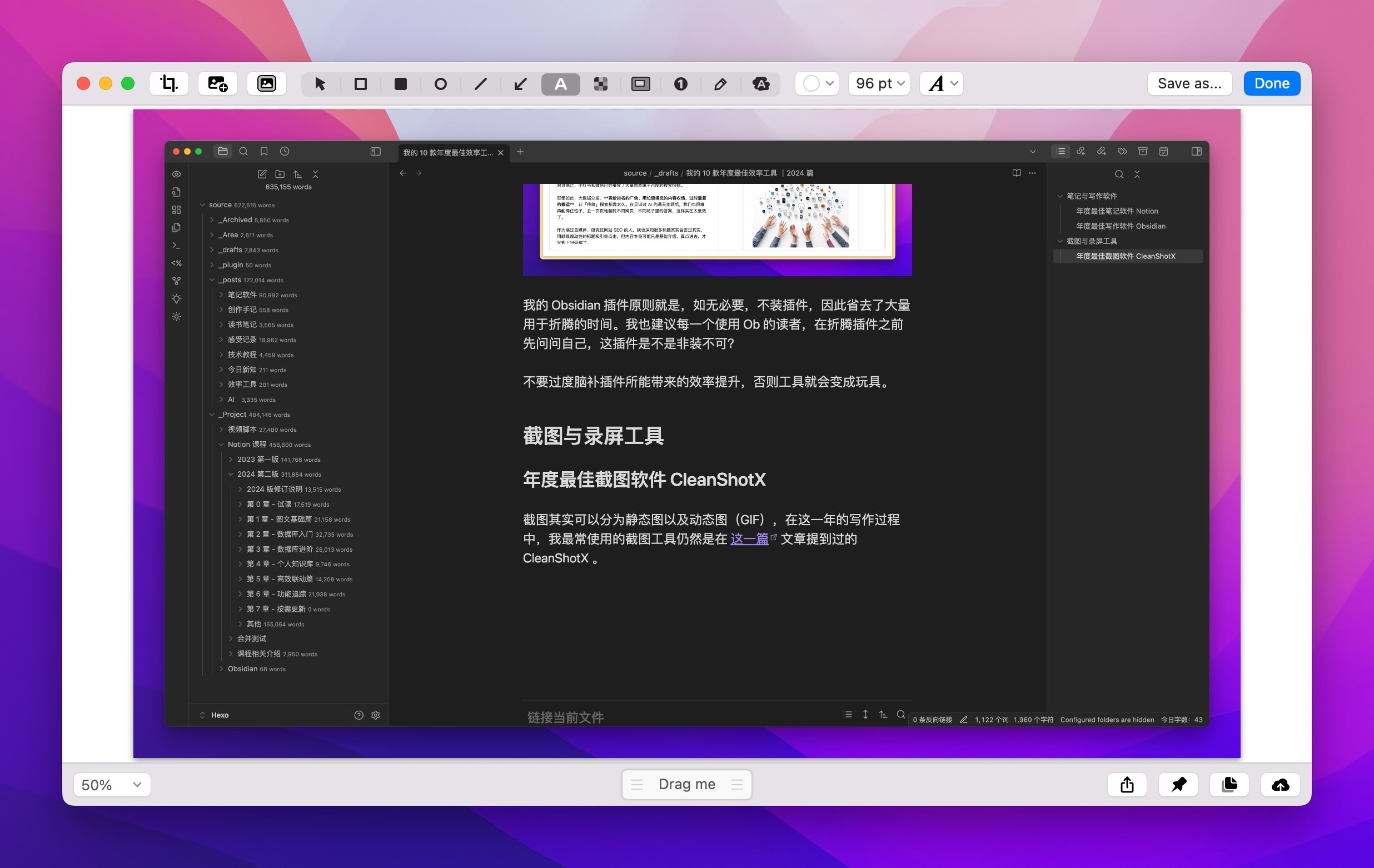The image size is (1374, 868).
Task: Pin the screenshot with the pin icon
Action: tap(1178, 785)
